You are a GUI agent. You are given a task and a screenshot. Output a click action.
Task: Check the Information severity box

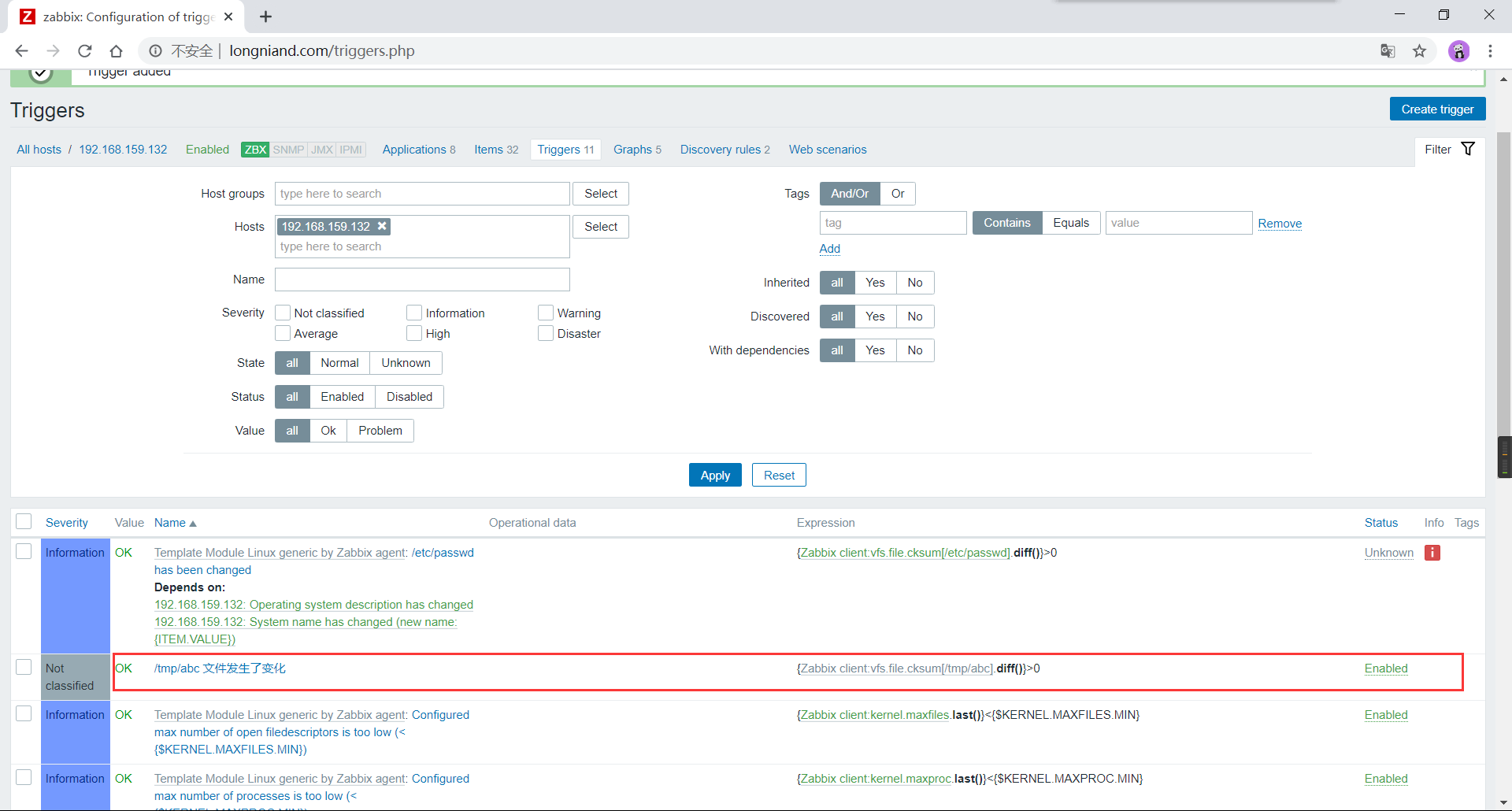[x=414, y=313]
